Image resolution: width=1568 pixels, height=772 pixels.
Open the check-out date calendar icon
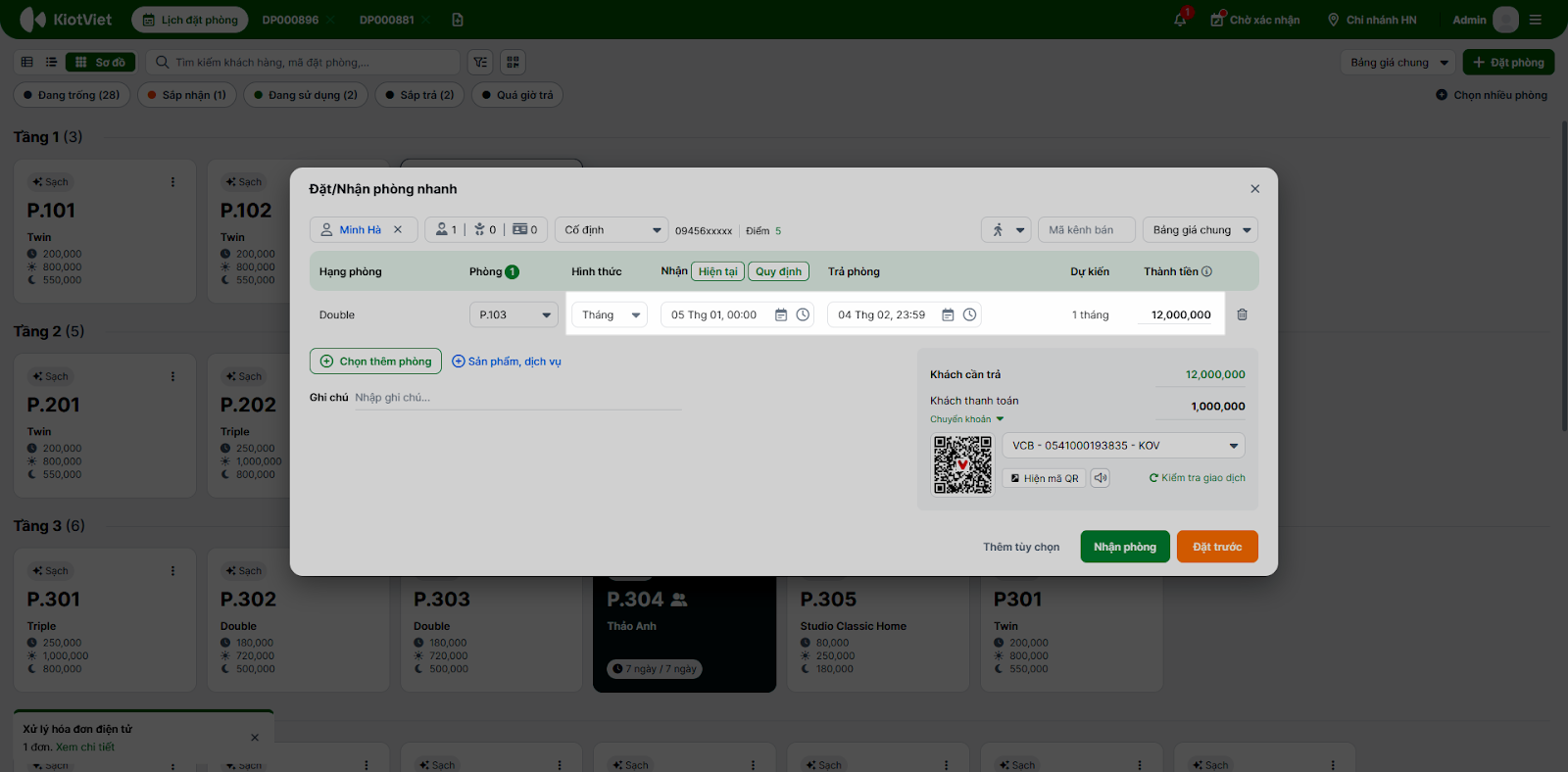point(948,314)
